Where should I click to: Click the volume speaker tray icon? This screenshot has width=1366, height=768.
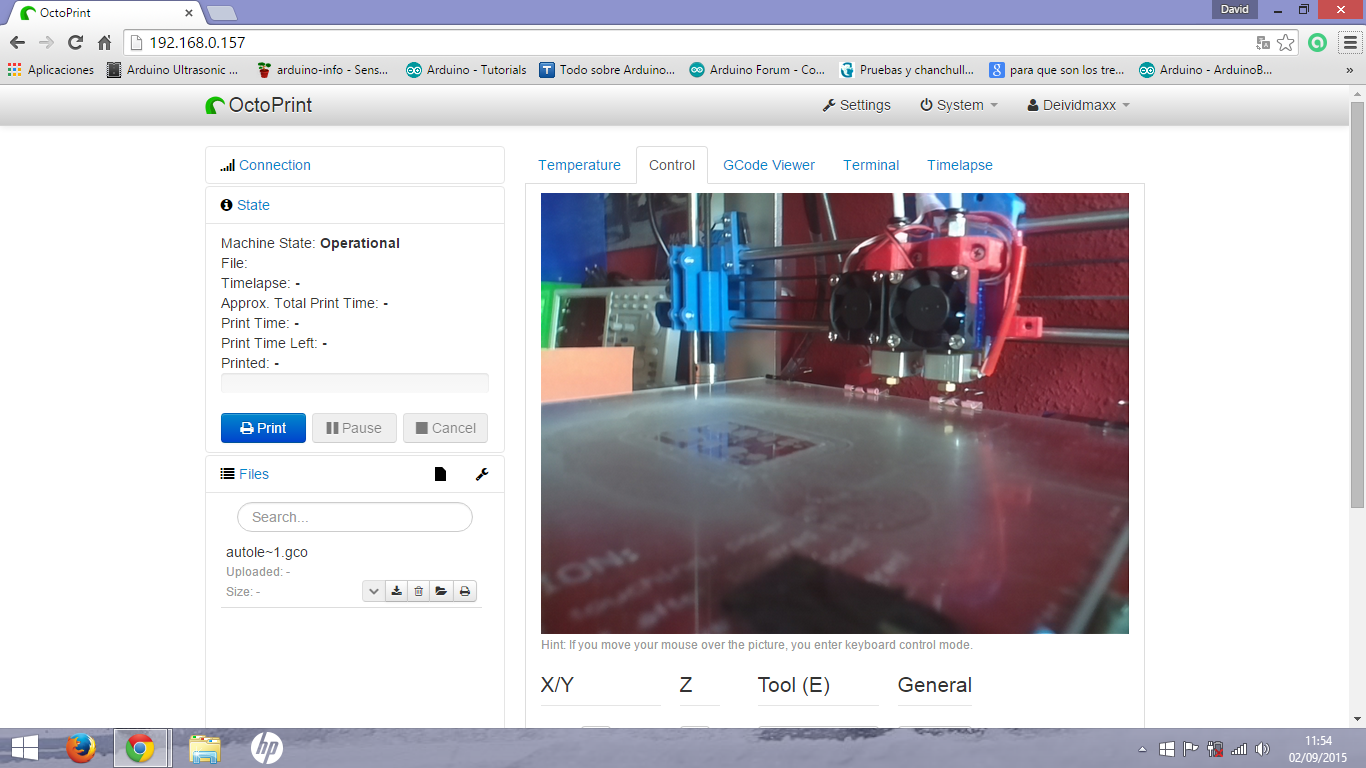[x=1262, y=748]
